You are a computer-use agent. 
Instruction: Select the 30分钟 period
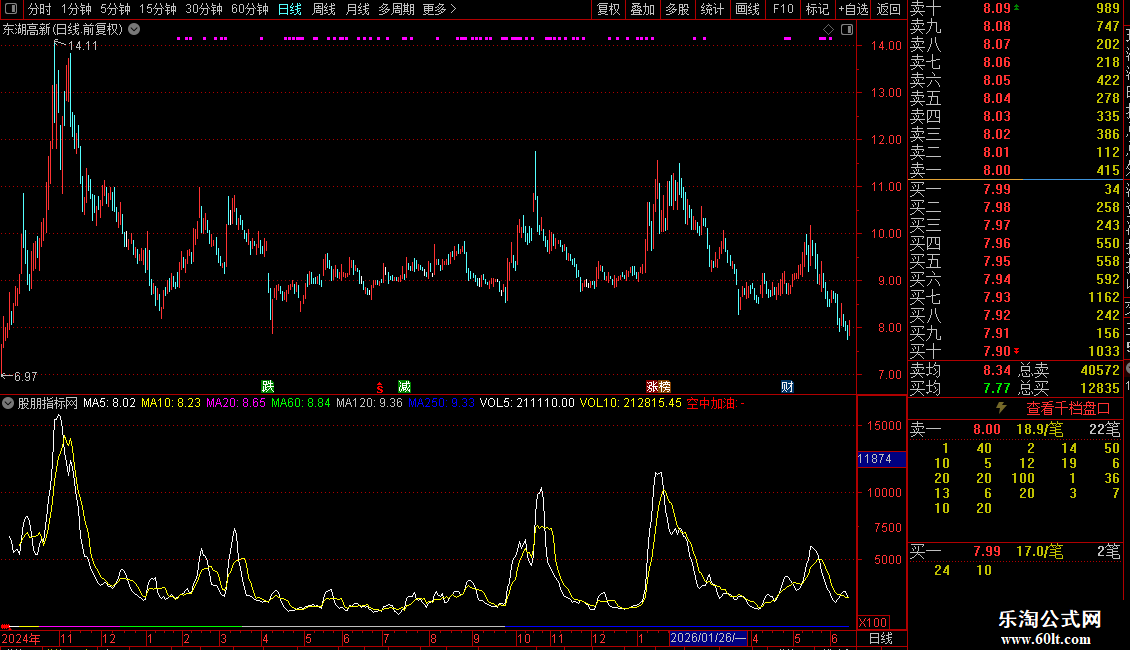204,9
